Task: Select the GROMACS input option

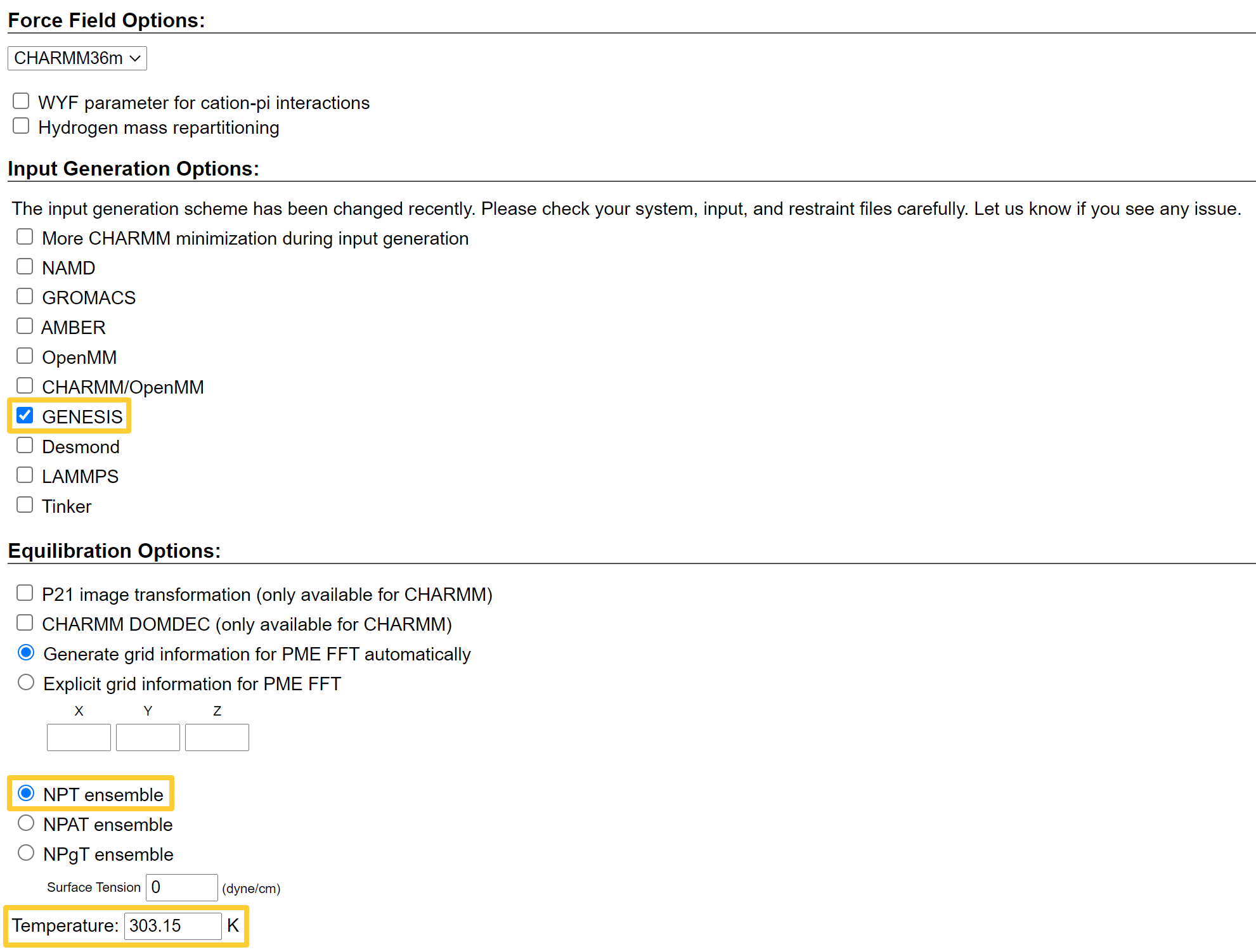Action: [25, 297]
